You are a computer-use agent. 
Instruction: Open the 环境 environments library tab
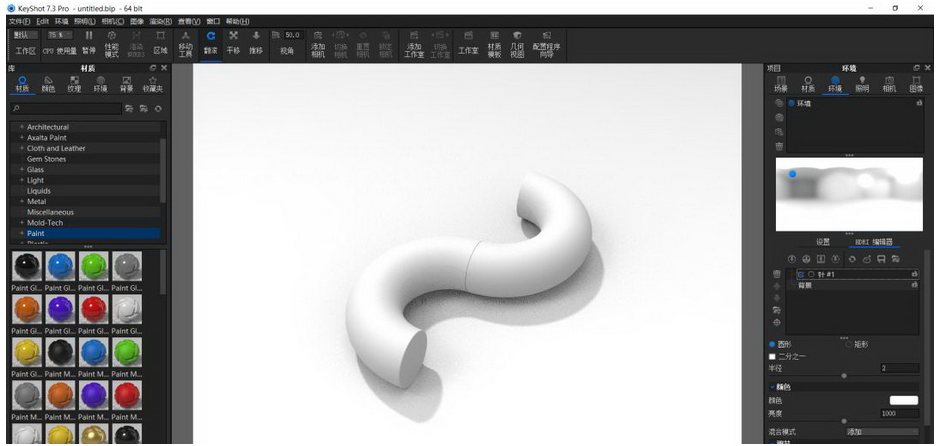[100, 84]
